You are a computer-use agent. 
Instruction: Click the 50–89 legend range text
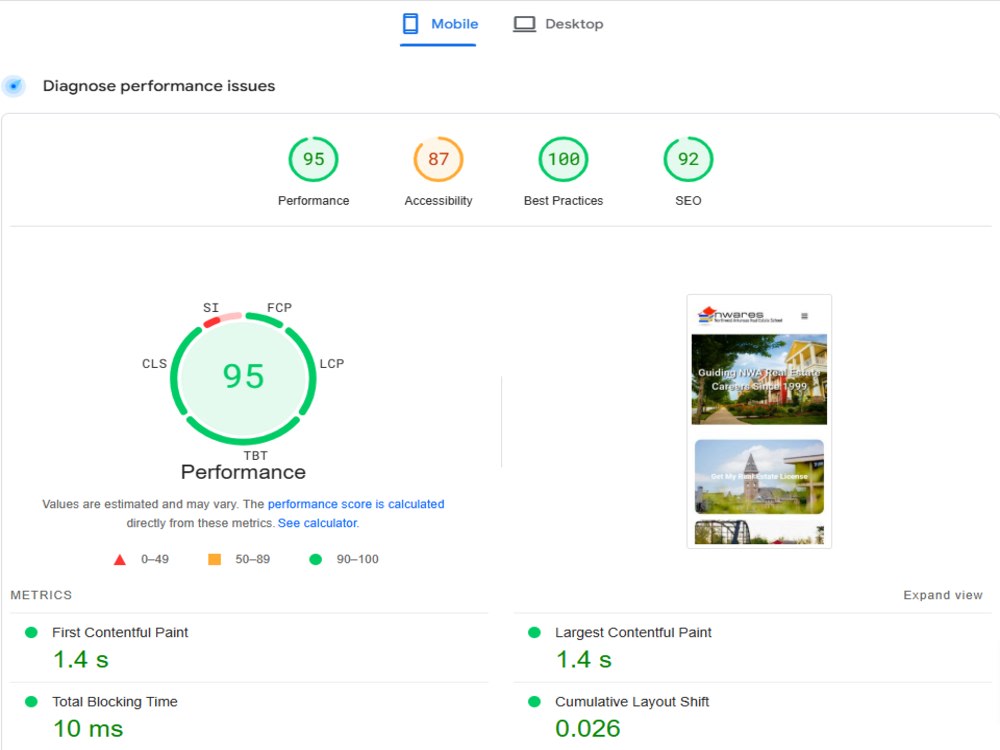(x=253, y=559)
